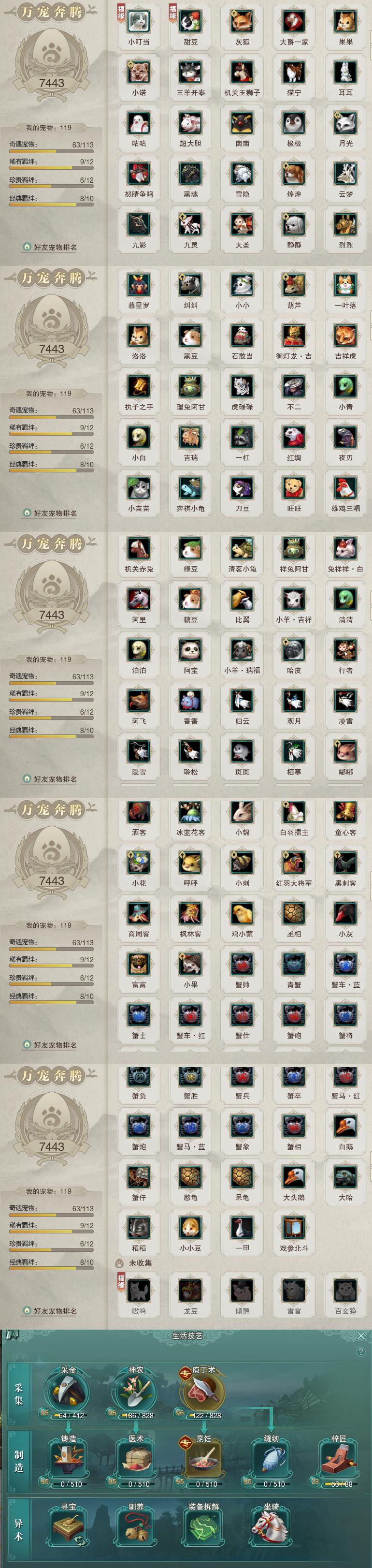
Task: Open the 梓匠 carpentry skill icon
Action: (x=339, y=1461)
